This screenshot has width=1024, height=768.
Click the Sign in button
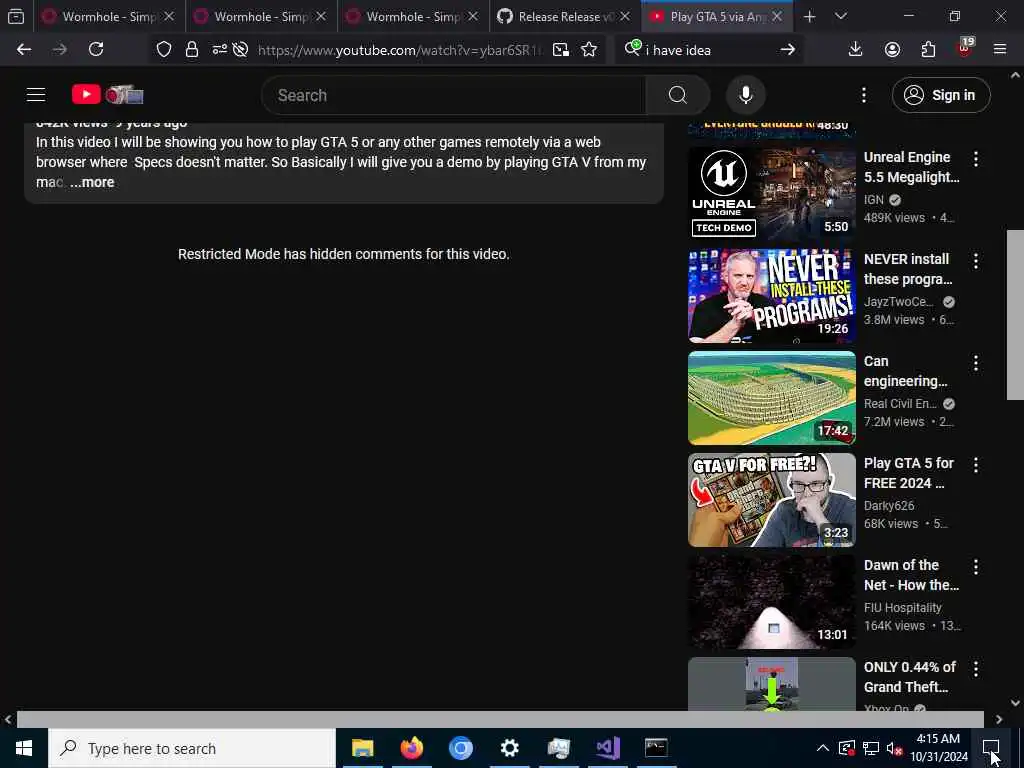point(941,95)
